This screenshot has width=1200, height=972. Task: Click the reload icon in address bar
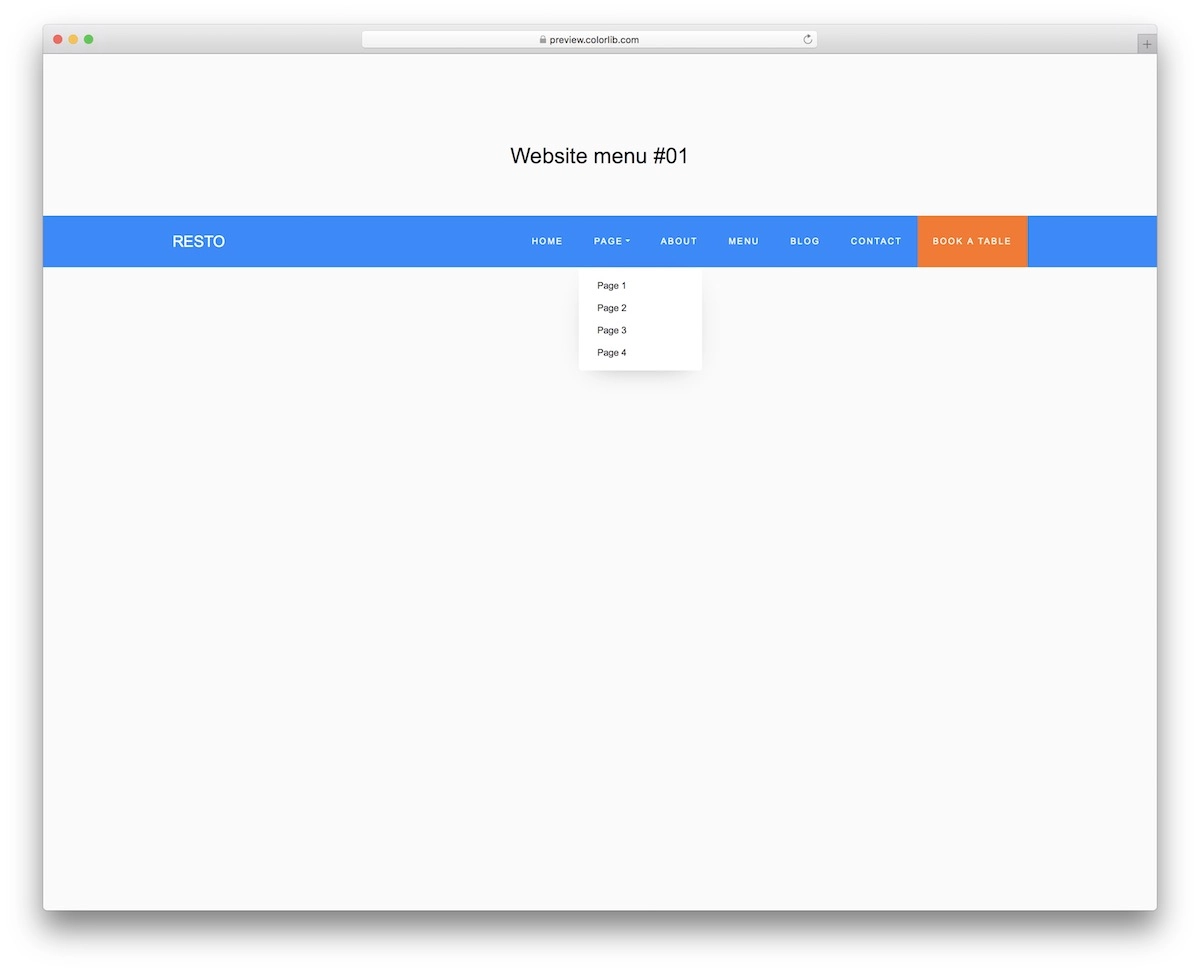pos(808,40)
